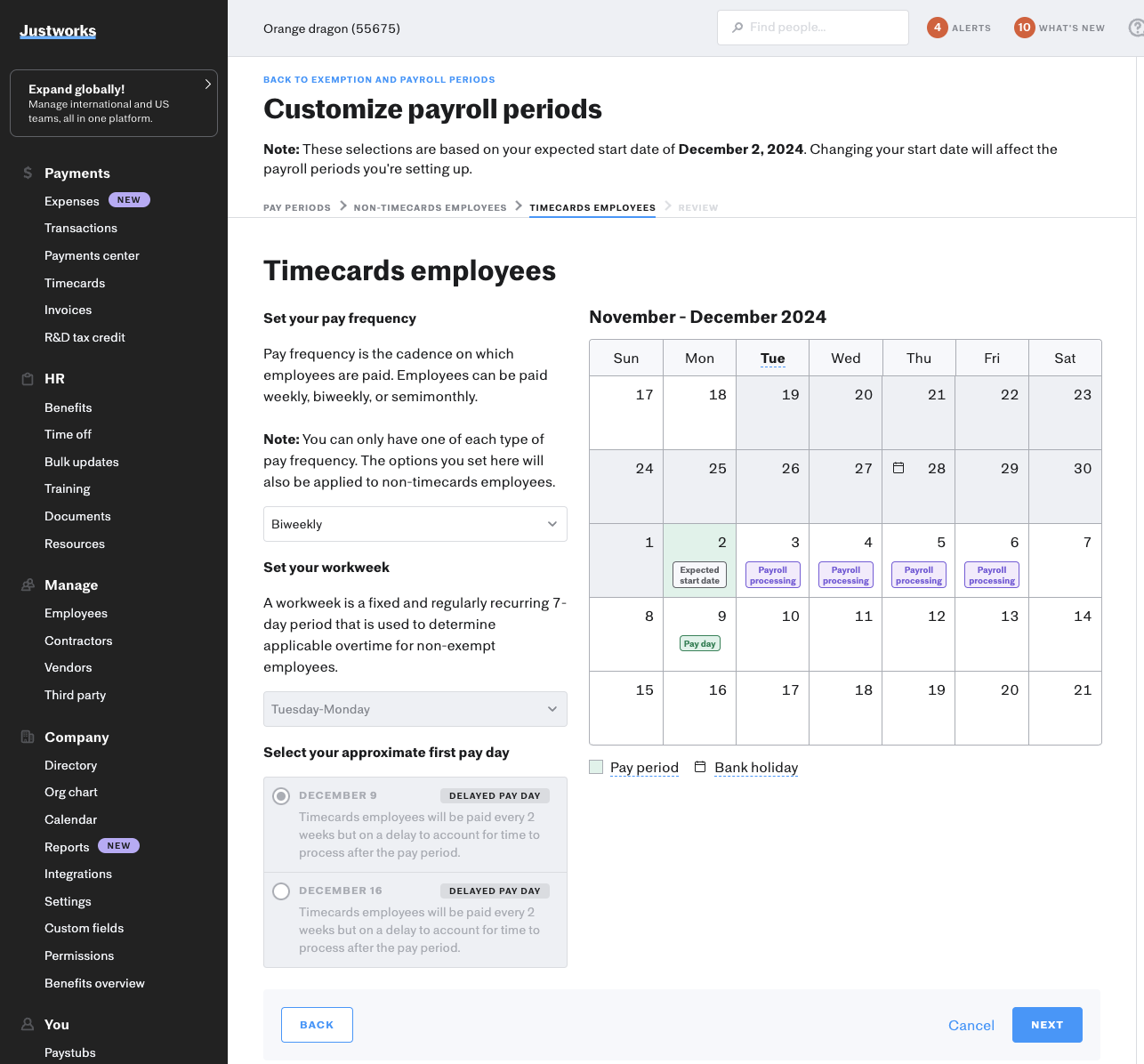Click the bank holiday calendar icon on November 28

click(898, 466)
